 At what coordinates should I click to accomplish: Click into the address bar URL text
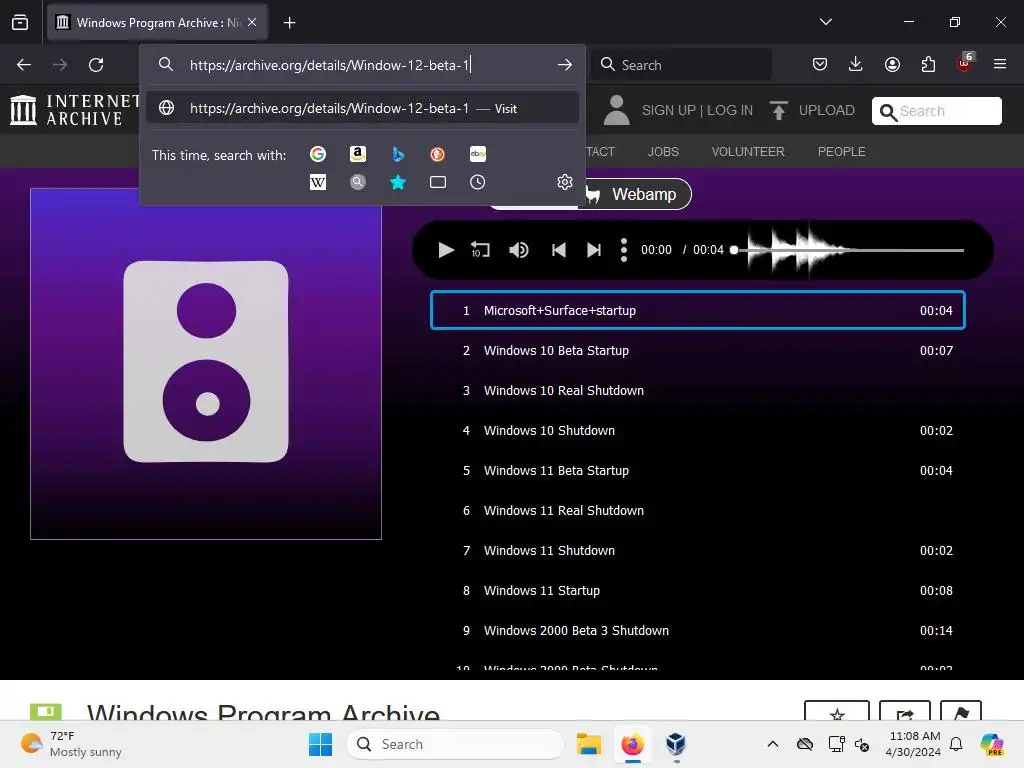[x=330, y=65]
